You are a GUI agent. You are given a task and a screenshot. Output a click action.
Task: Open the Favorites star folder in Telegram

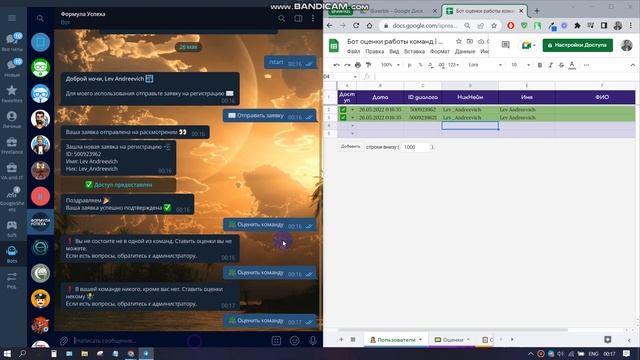[x=12, y=93]
